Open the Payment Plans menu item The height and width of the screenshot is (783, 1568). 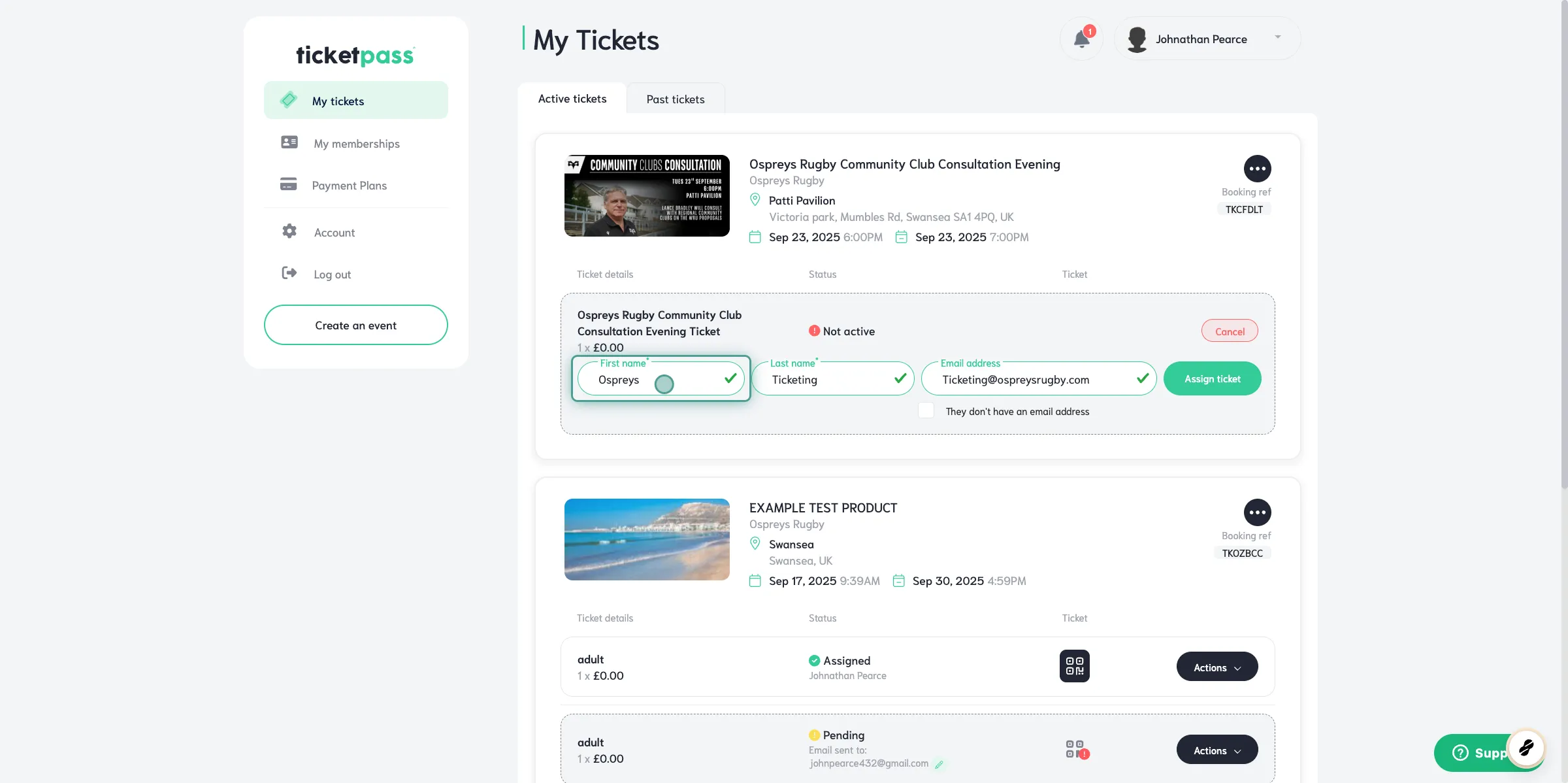[356, 185]
